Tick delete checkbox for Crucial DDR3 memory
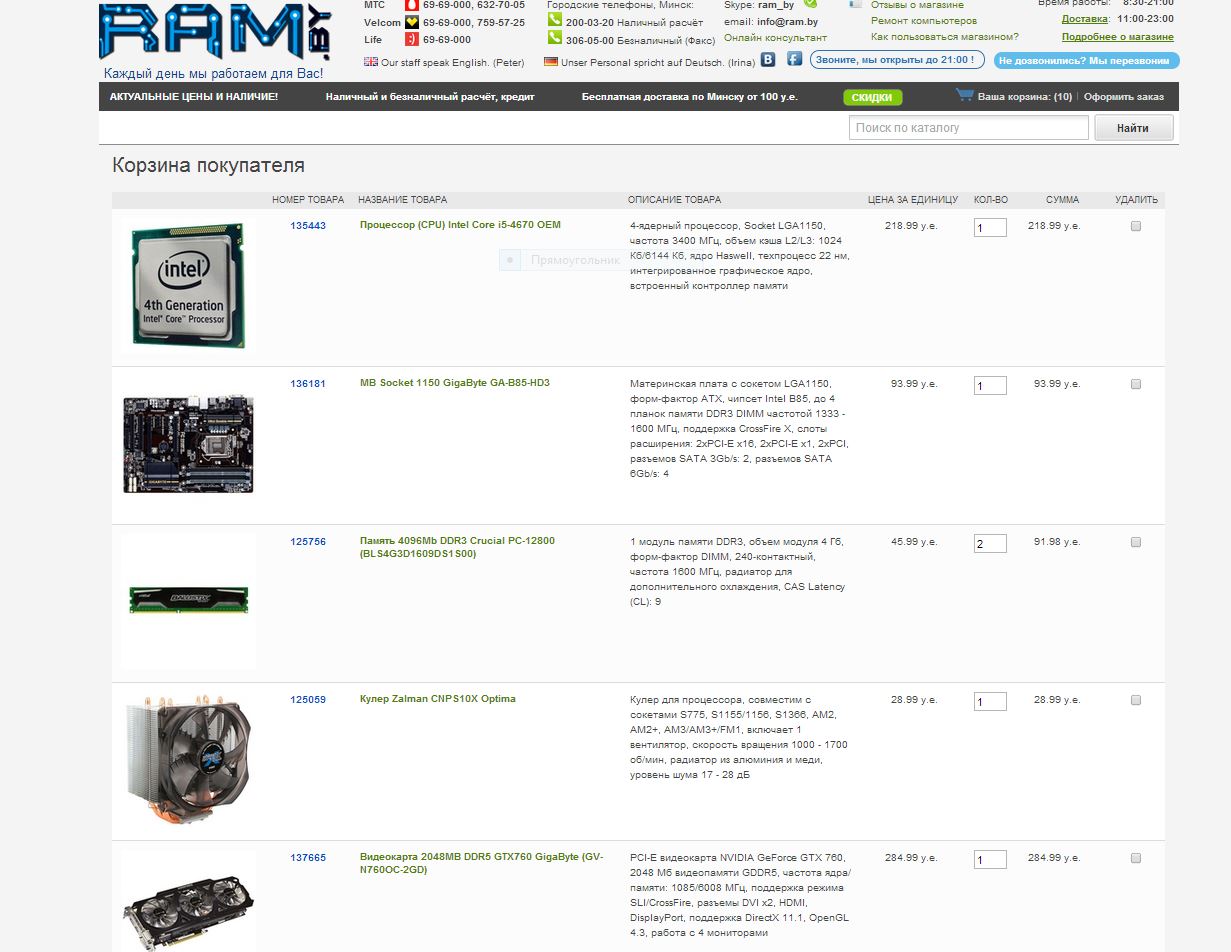This screenshot has width=1231, height=952. [x=1136, y=542]
